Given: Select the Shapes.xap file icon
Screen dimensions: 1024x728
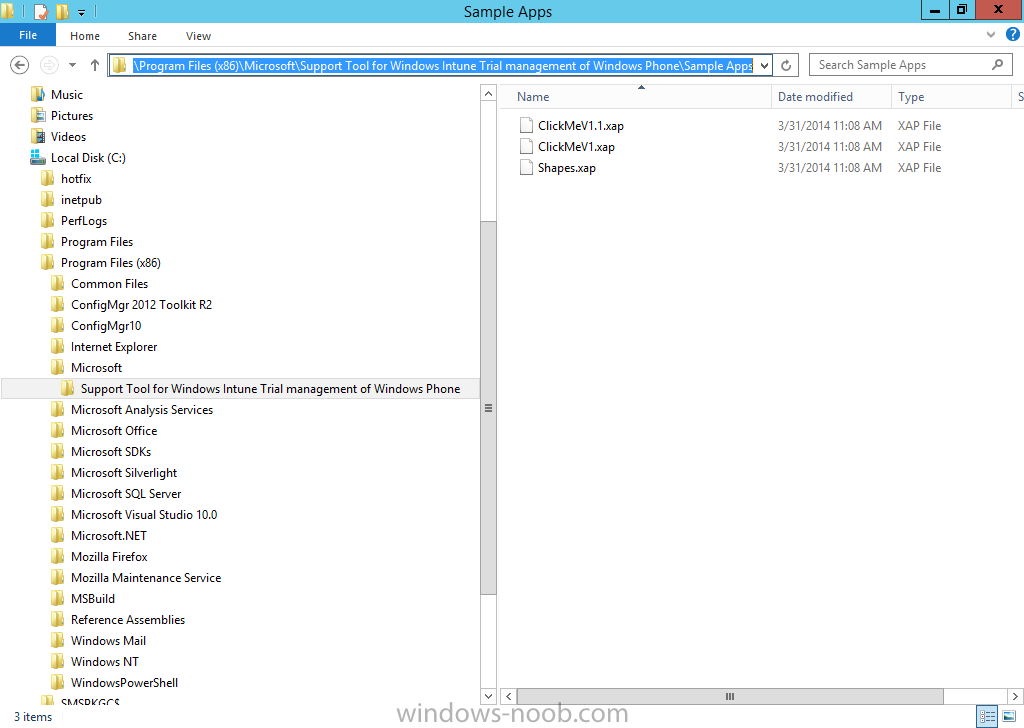Looking at the screenshot, I should tap(526, 168).
